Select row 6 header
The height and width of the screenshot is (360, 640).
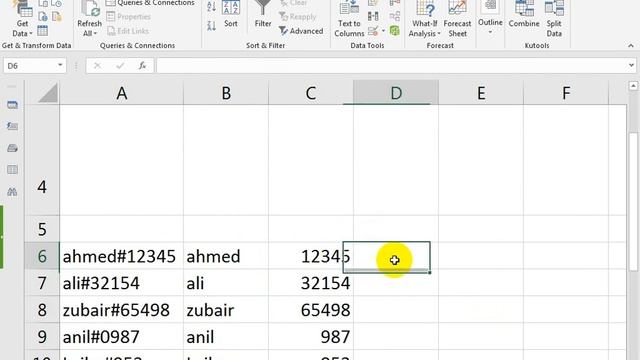[42, 256]
